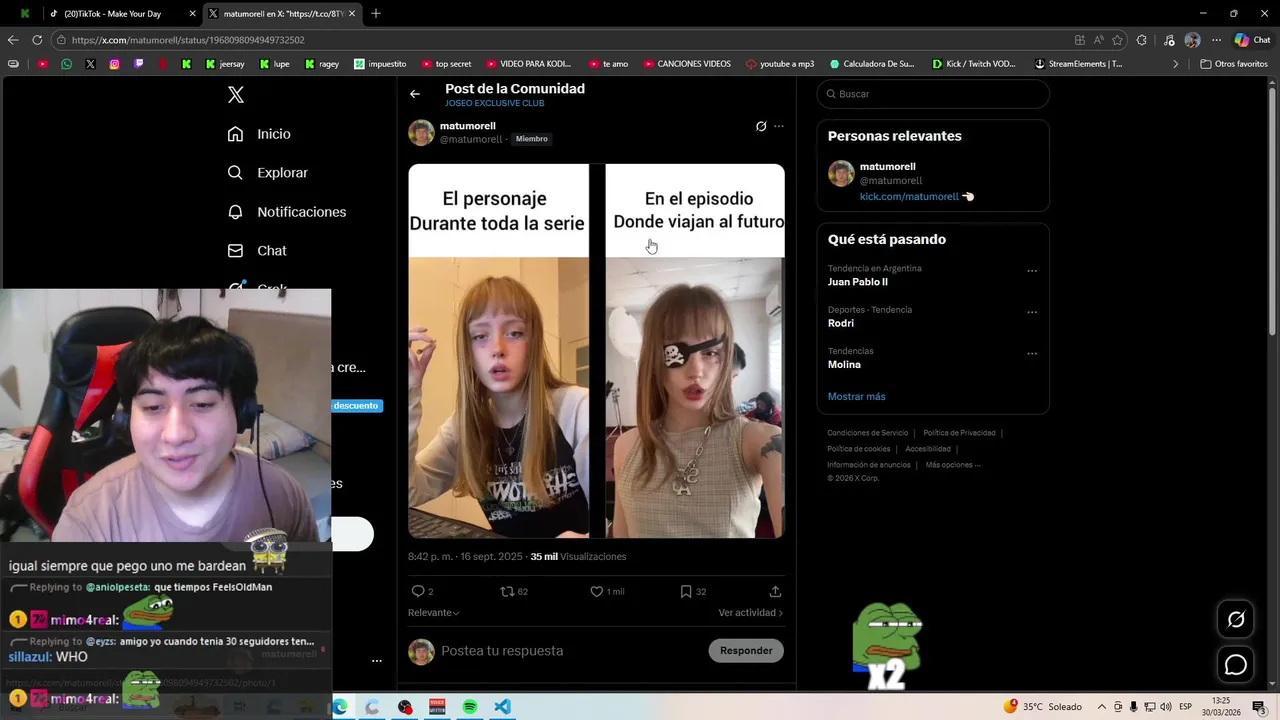1280x720 pixels.
Task: Open the left meme image of the post
Action: point(498,351)
